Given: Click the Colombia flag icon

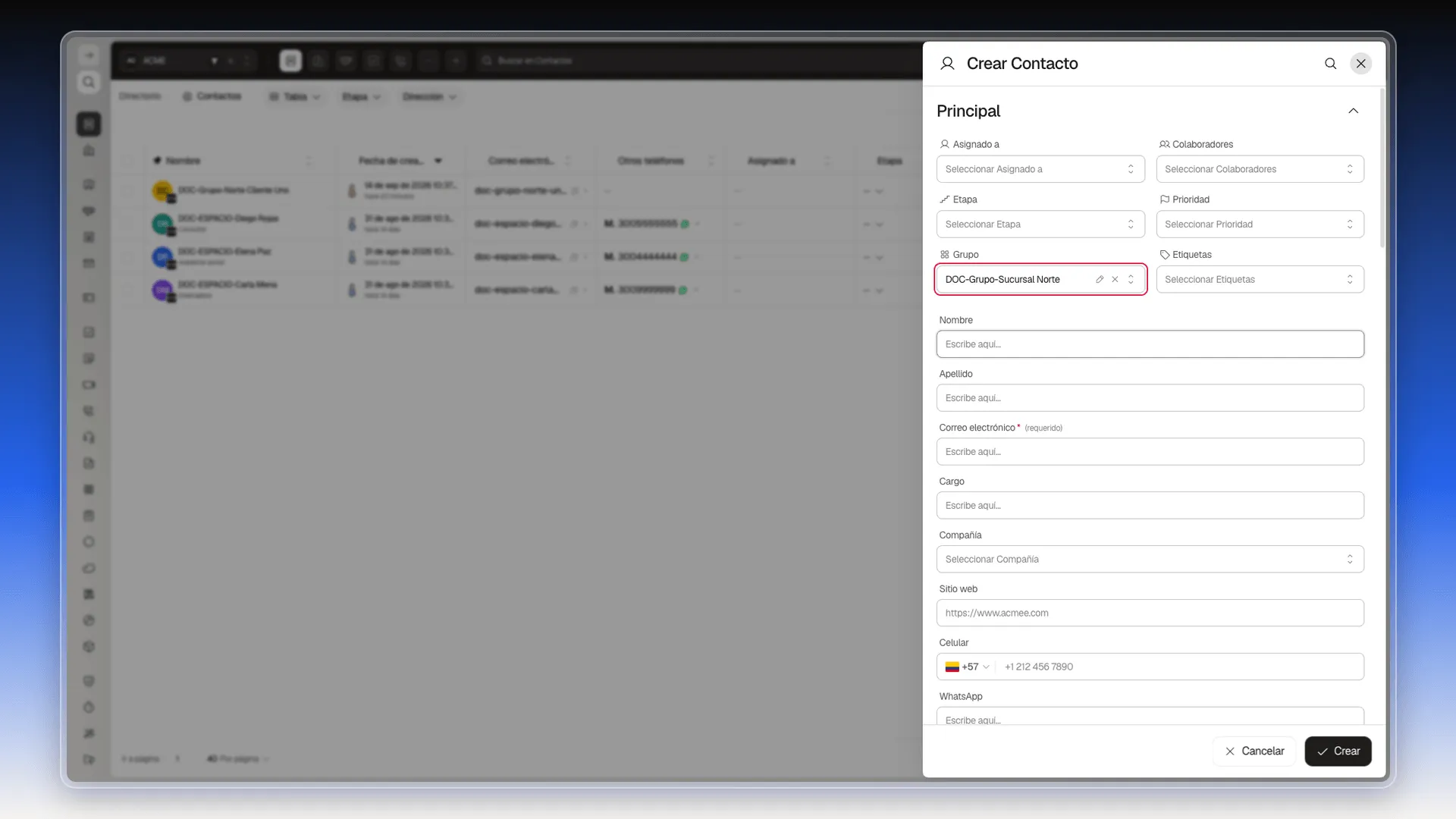Looking at the screenshot, I should click(952, 667).
